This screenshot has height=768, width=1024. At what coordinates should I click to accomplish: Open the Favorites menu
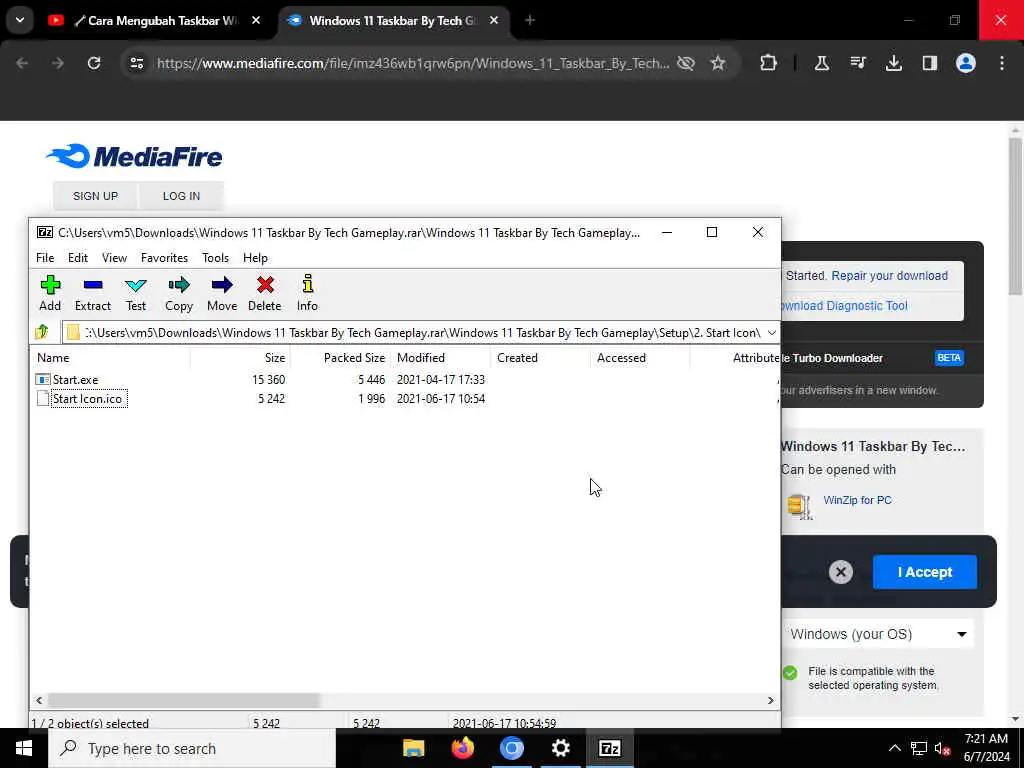pos(165,258)
